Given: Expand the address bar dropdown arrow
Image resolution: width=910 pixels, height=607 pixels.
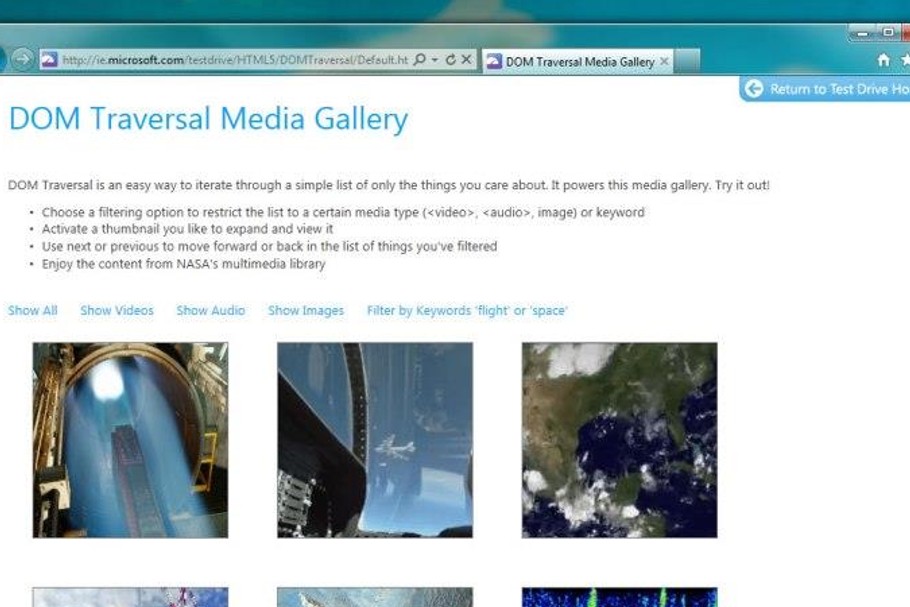Looking at the screenshot, I should [x=435, y=59].
